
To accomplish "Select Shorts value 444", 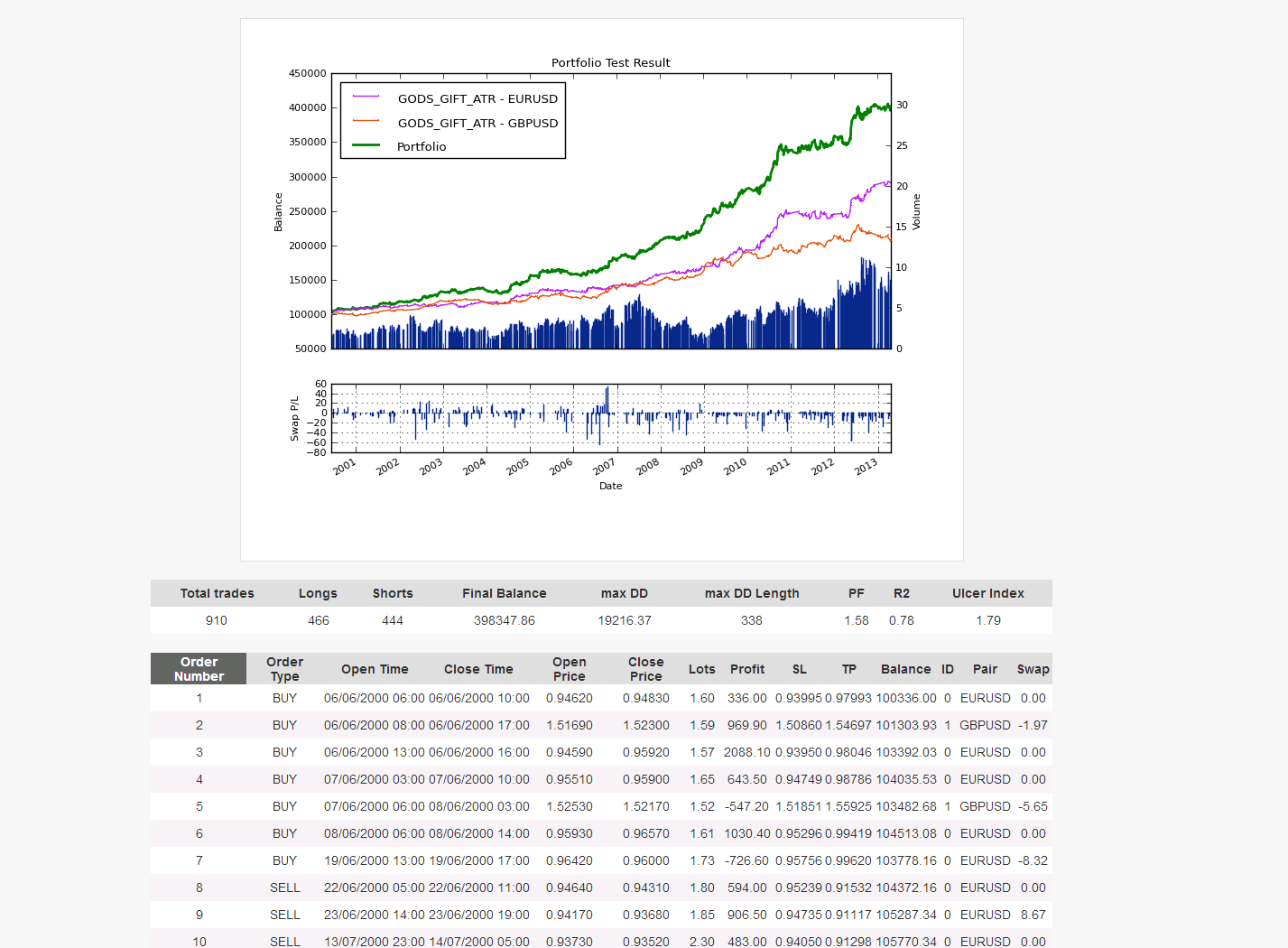I will point(393,620).
